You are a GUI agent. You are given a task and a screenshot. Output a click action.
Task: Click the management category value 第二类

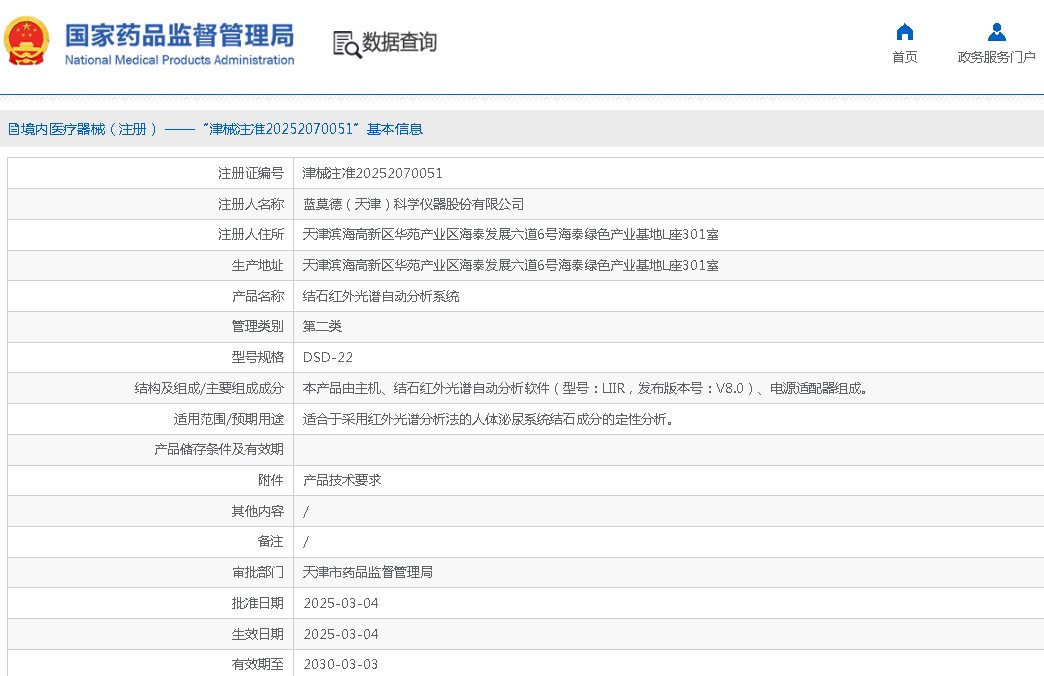tap(322, 326)
